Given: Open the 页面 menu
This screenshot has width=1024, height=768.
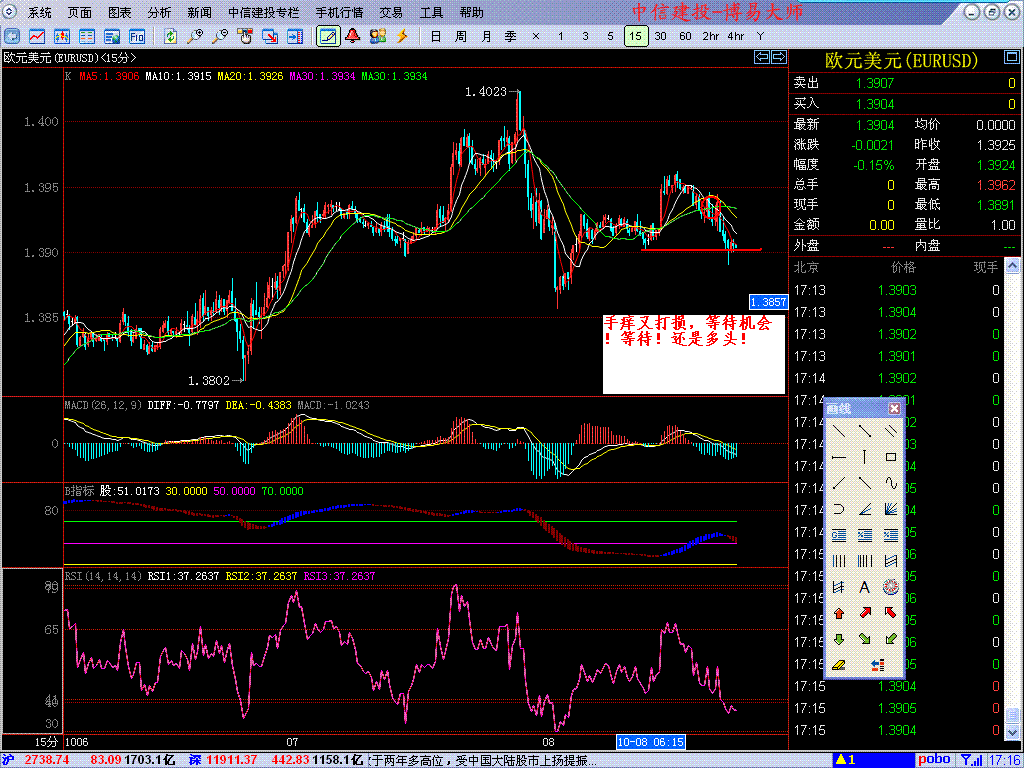Looking at the screenshot, I should [80, 12].
